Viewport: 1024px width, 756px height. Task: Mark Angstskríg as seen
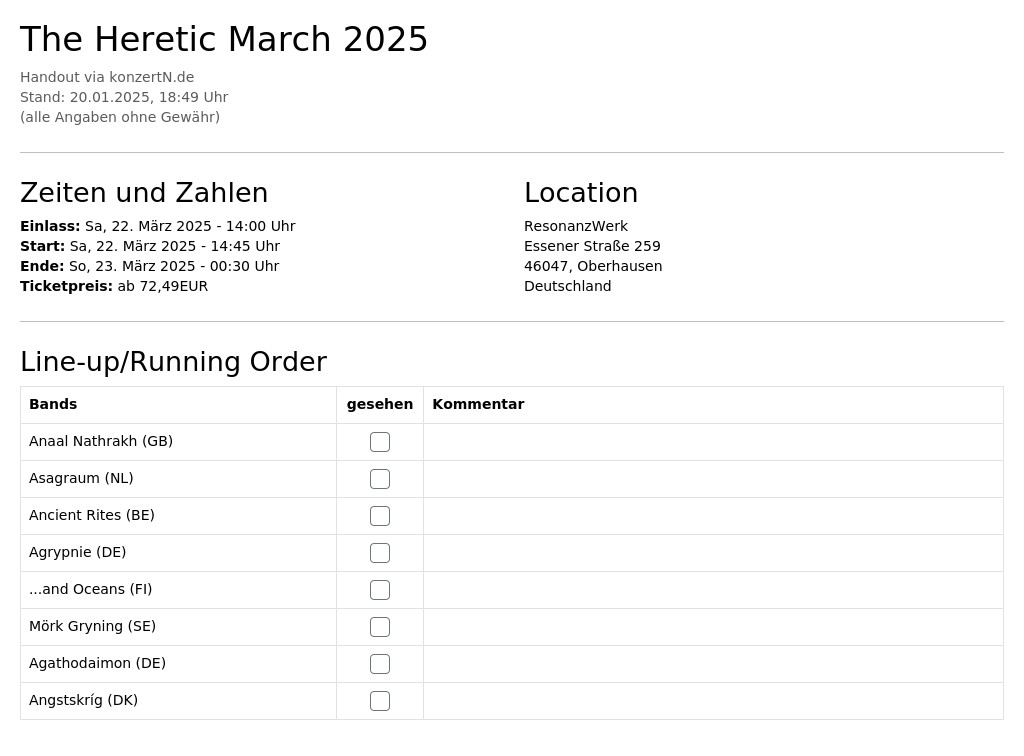coord(379,701)
